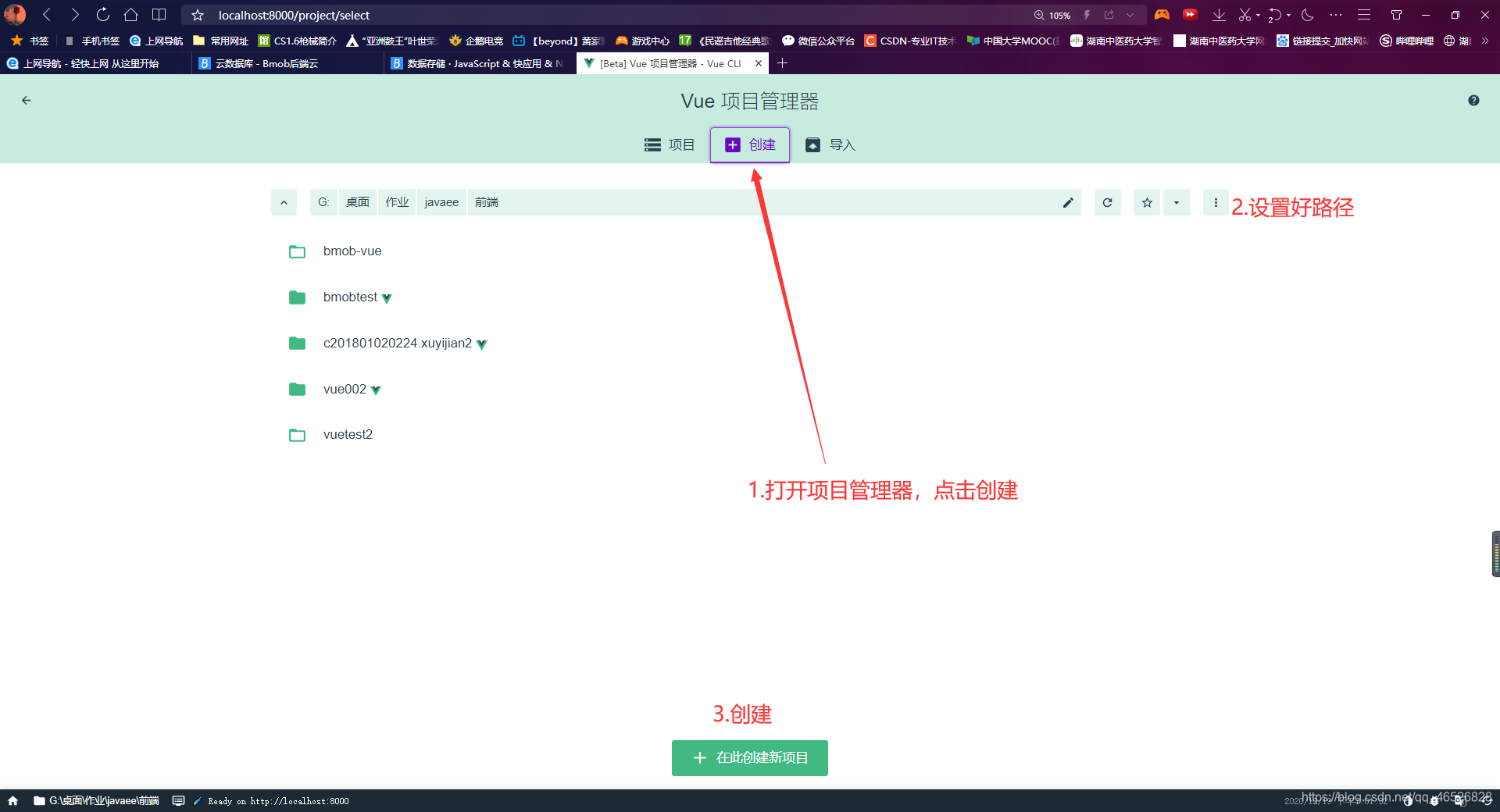Click the pencil icon to edit the path
Screen dimensions: 1500x812
1068,202
